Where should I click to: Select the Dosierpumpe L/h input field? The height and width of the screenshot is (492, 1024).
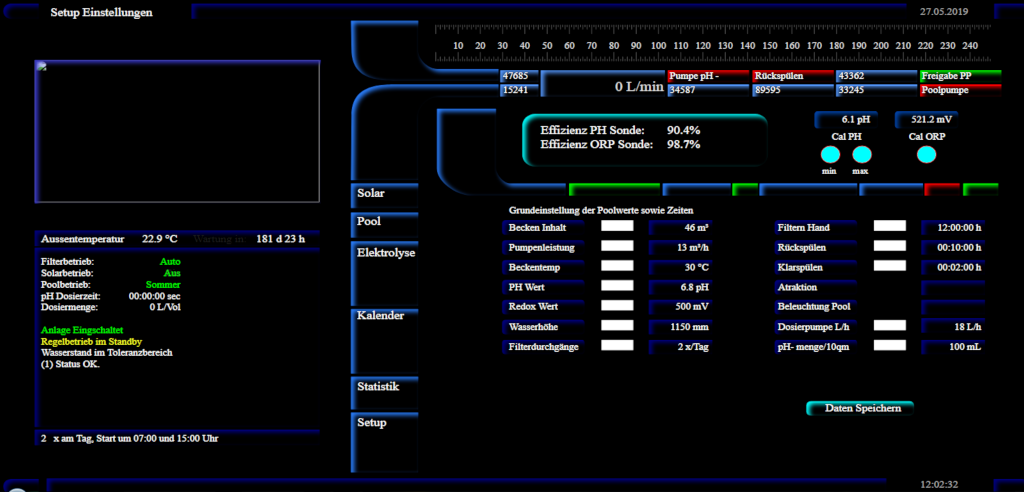pyautogui.click(x=889, y=326)
